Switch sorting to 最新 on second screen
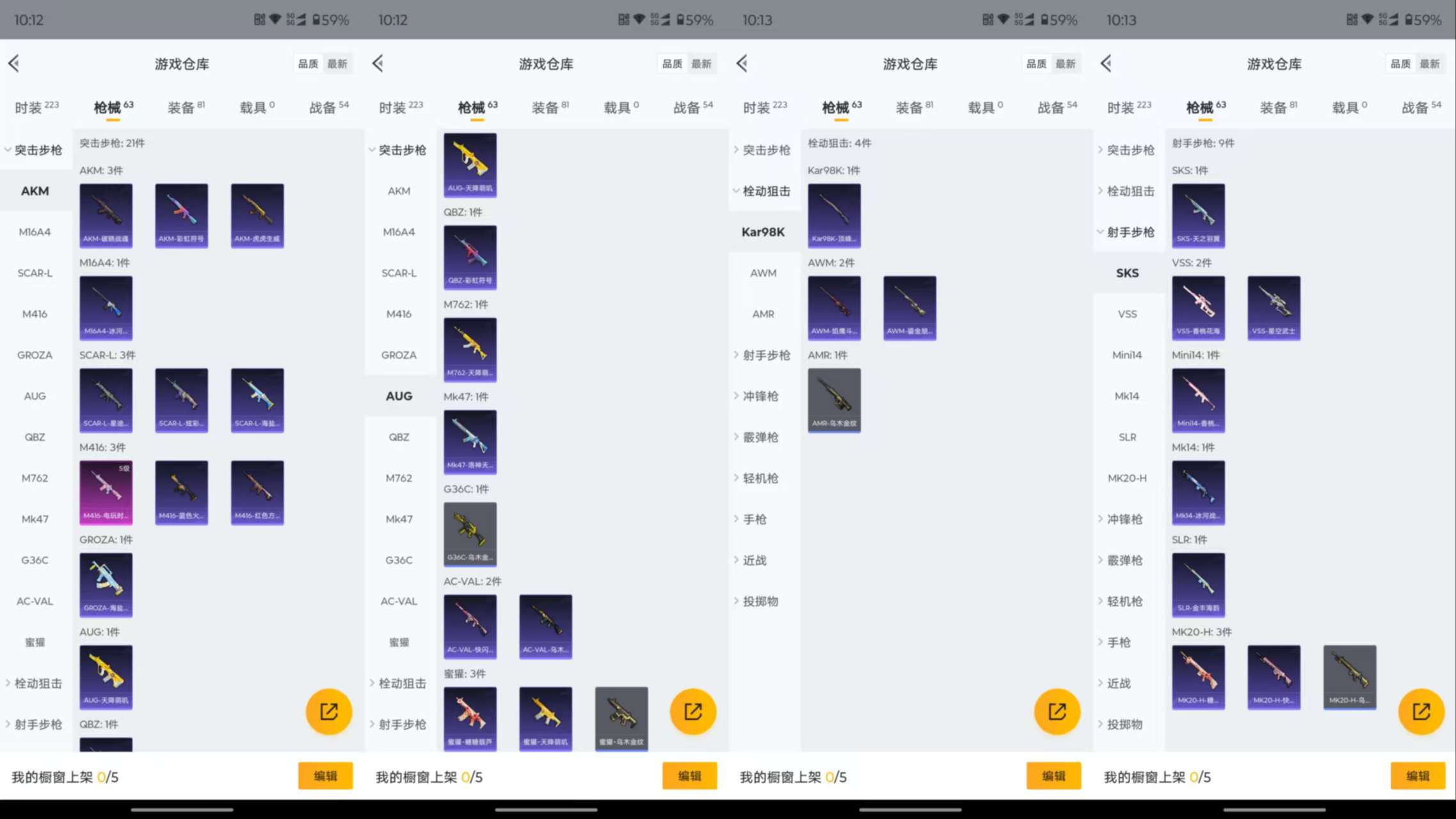Image resolution: width=1456 pixels, height=819 pixels. pyautogui.click(x=701, y=63)
